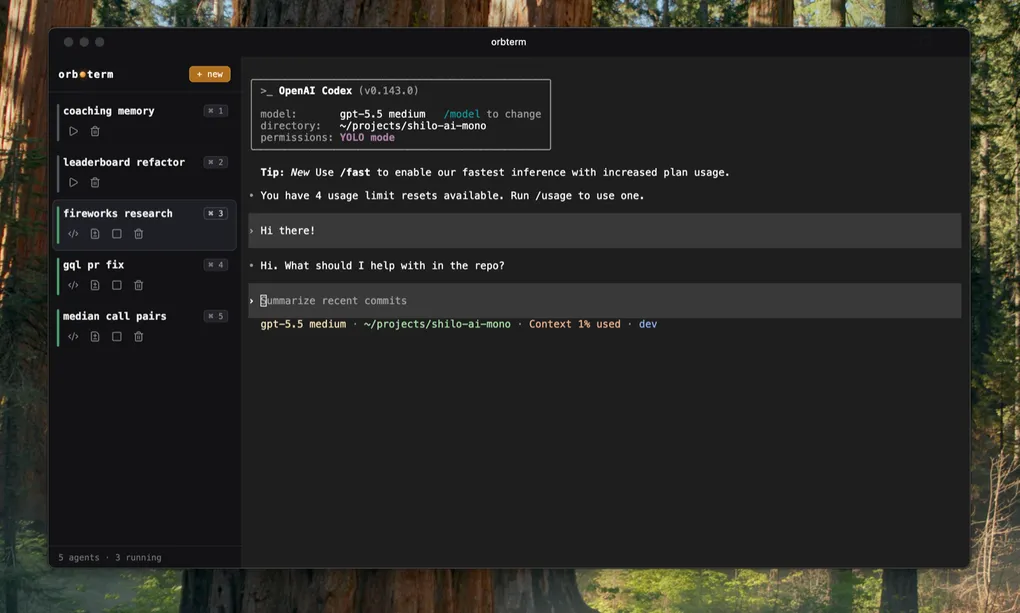The height and width of the screenshot is (613, 1020).
Task: Open code view for gql pr fix
Action: click(74, 286)
